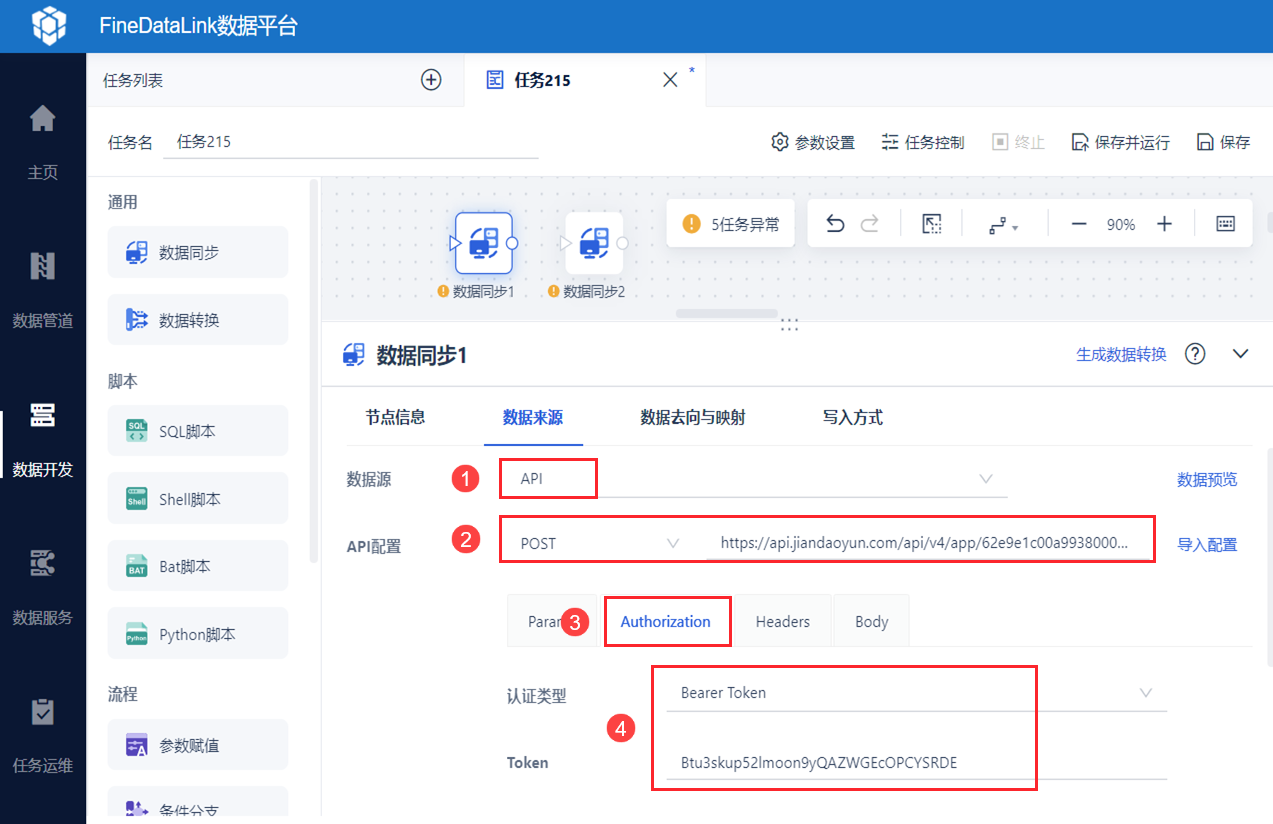
Task: Switch to the Headers tab
Action: point(783,621)
